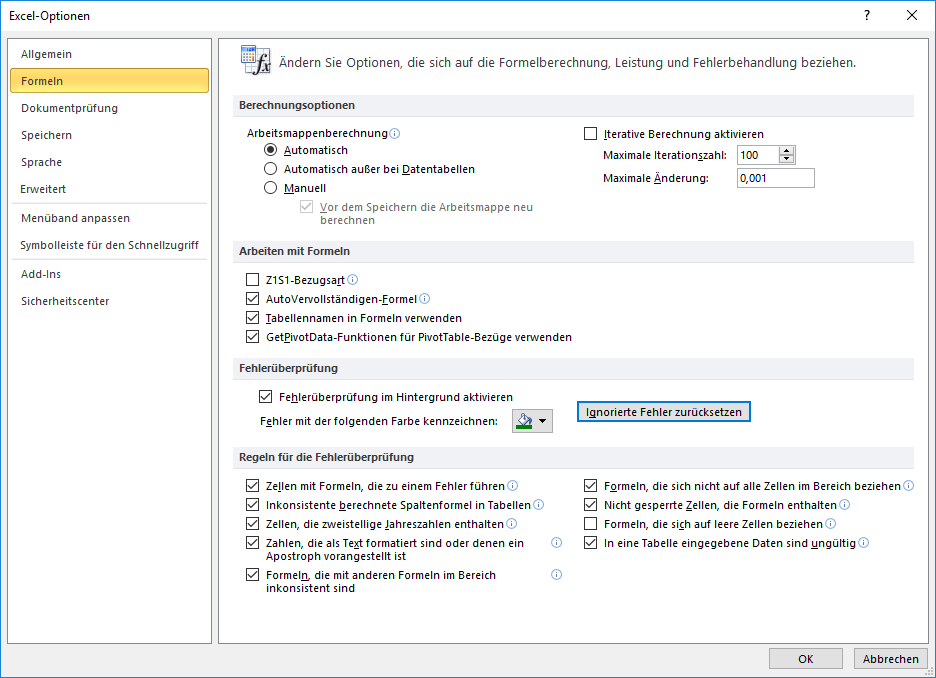Open Sprache options category

[110, 162]
